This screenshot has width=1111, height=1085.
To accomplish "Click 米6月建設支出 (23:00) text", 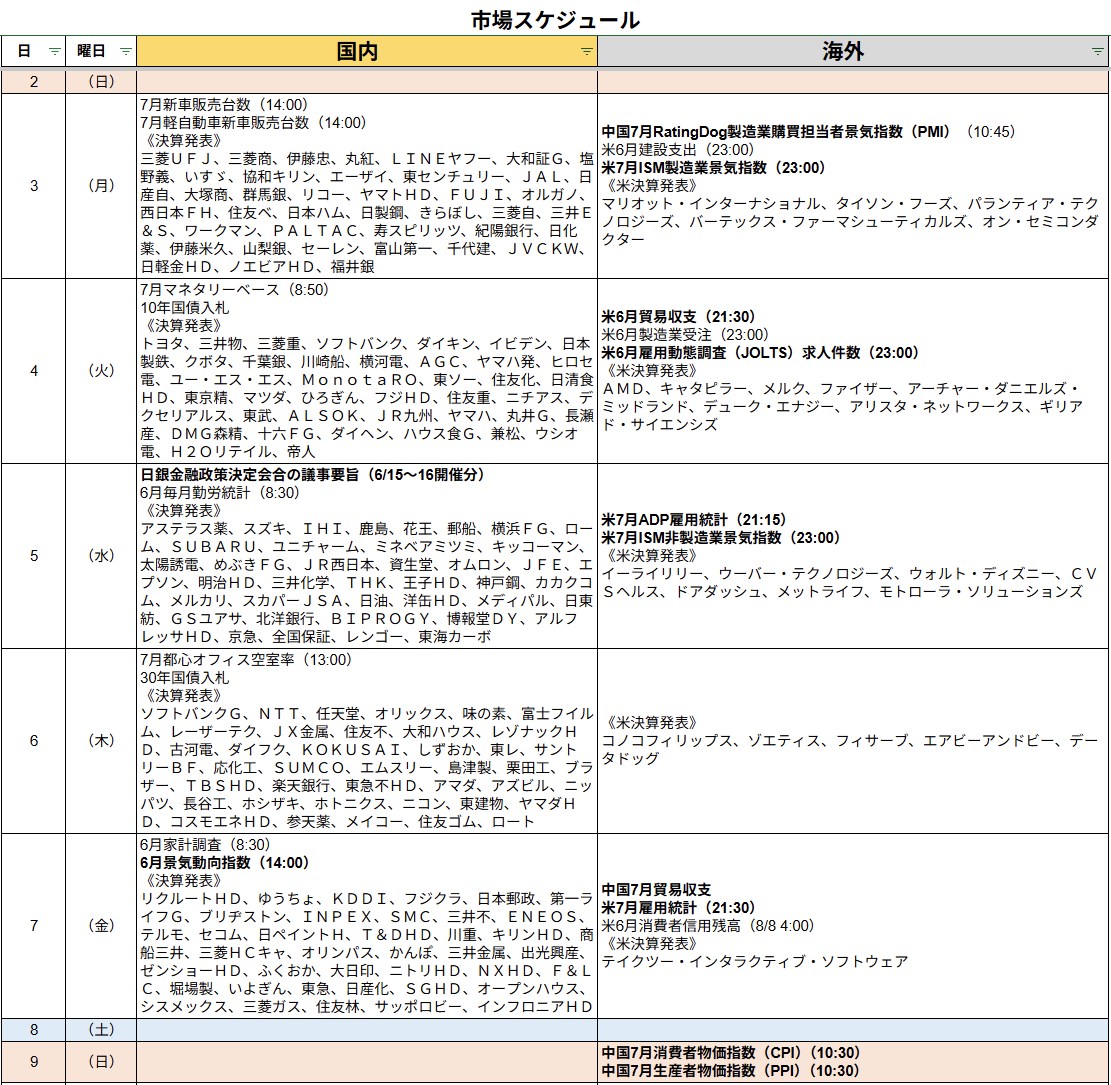I will [x=678, y=150].
